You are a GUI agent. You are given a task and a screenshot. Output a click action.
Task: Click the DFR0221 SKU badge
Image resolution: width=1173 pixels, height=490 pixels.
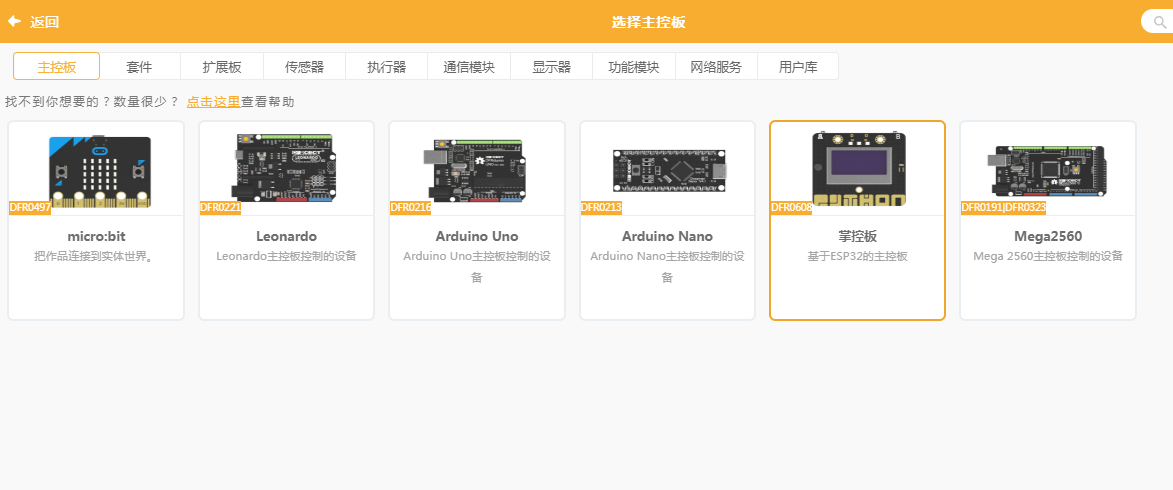pyautogui.click(x=221, y=207)
